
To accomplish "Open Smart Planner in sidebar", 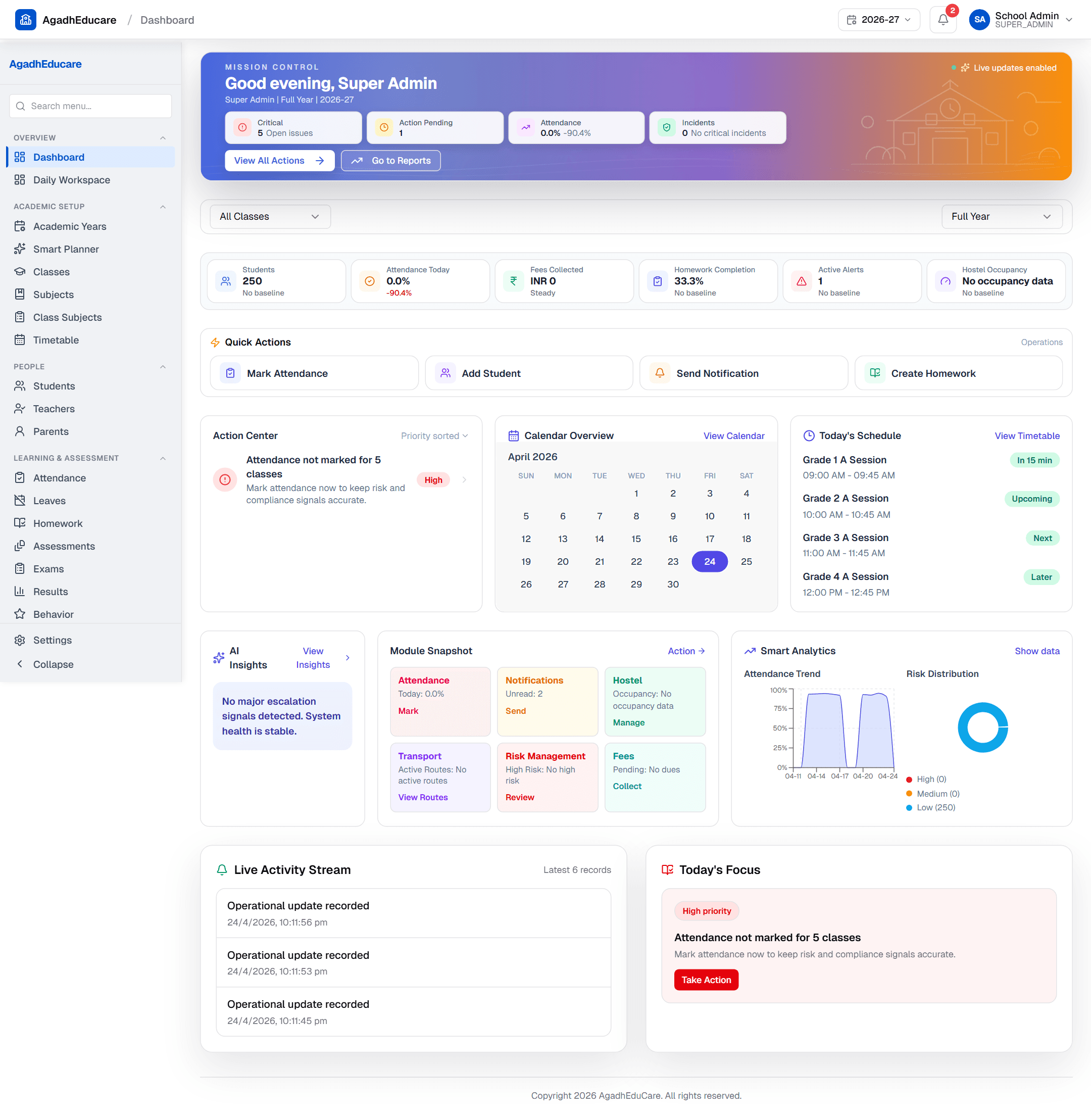I will (x=90, y=249).
